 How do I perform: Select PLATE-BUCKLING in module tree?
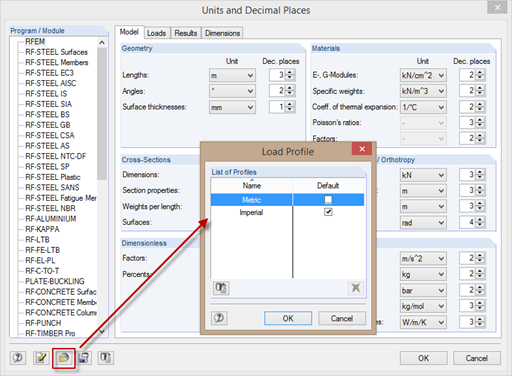click(x=55, y=281)
